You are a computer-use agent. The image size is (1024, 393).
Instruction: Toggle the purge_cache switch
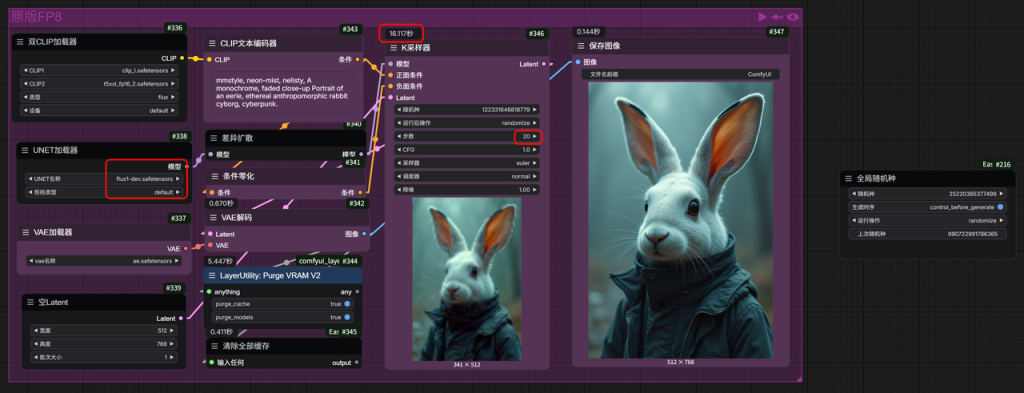coord(347,304)
